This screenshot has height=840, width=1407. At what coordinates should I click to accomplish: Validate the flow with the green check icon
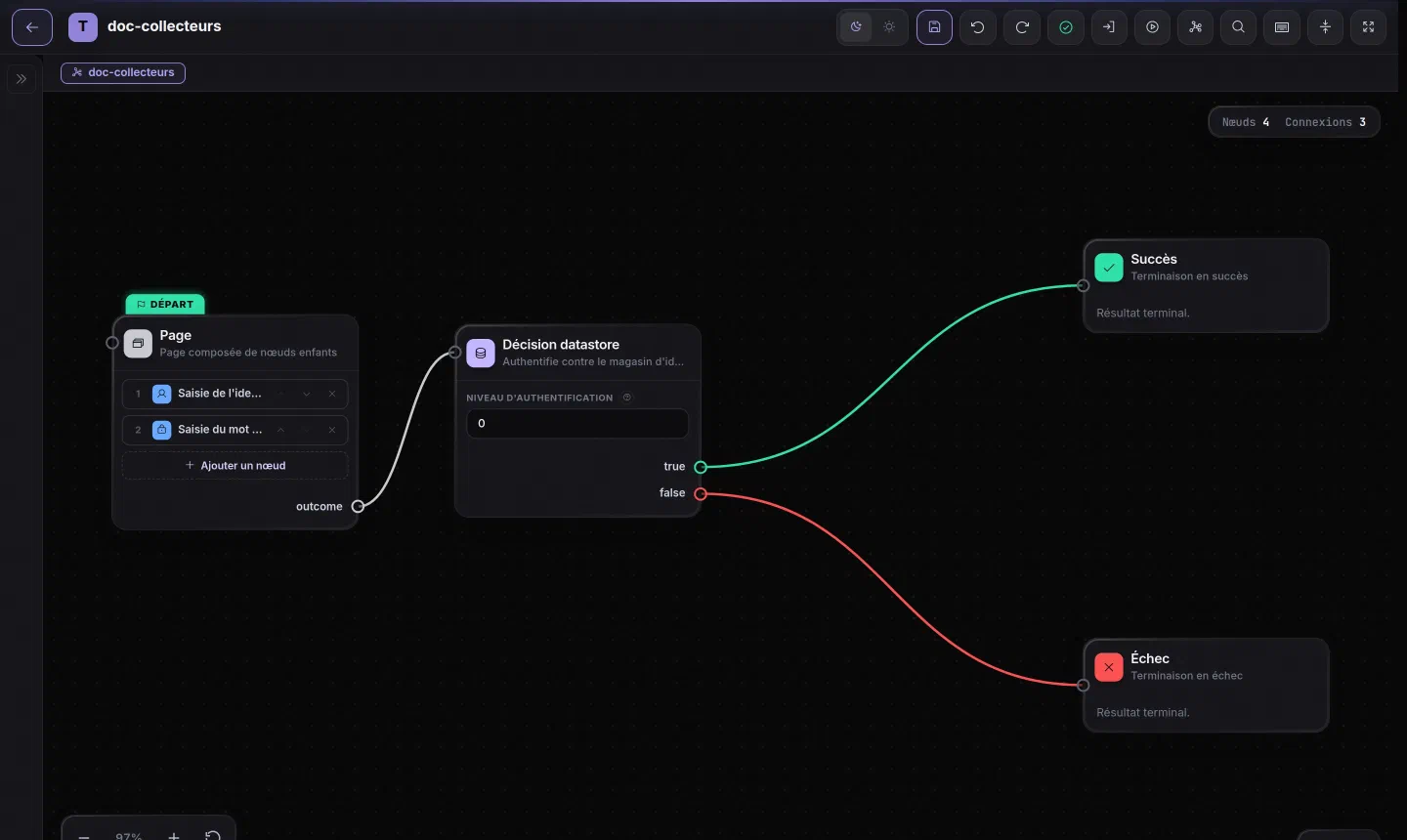[x=1066, y=27]
